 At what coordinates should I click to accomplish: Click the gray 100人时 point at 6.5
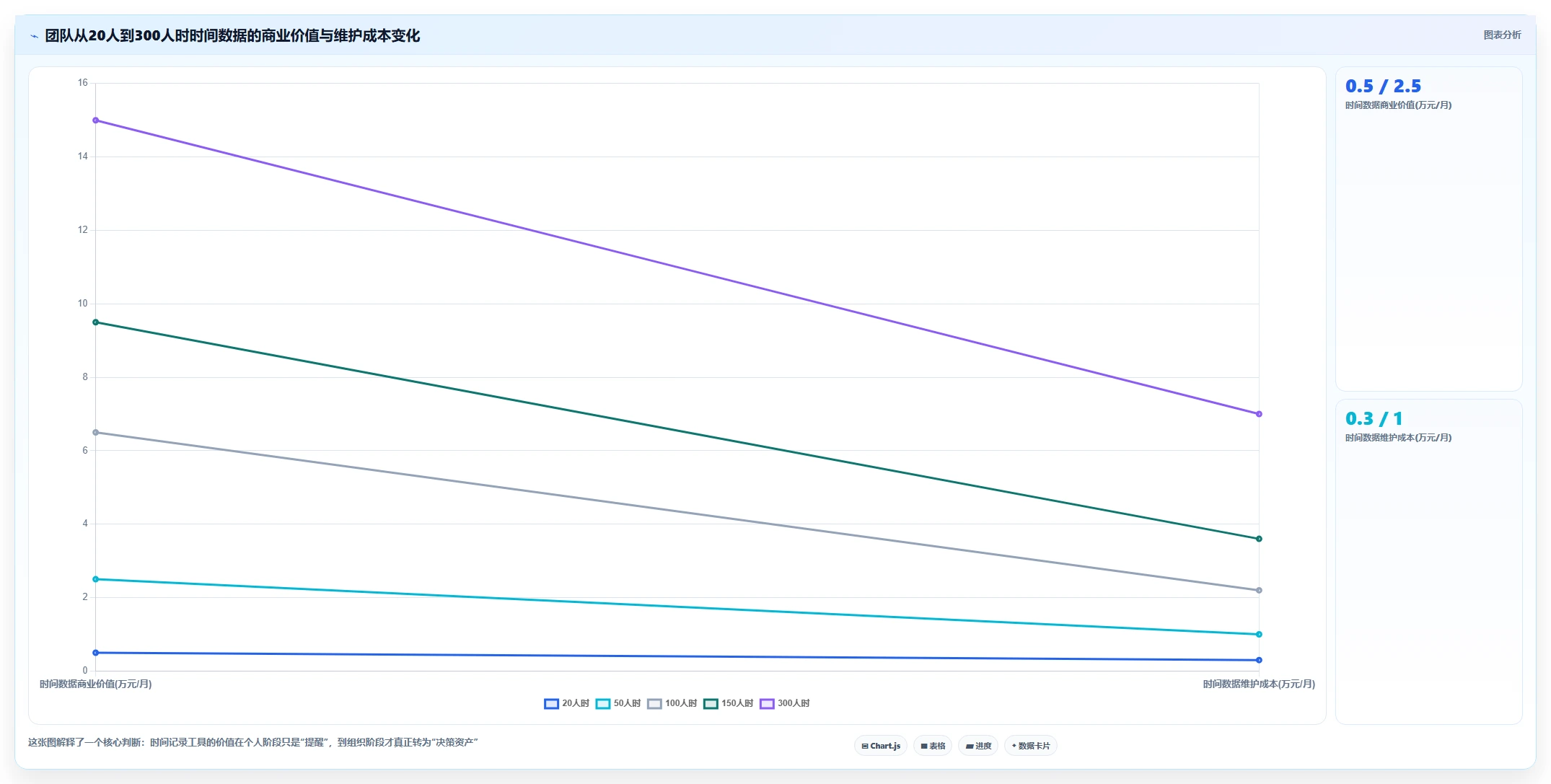coord(96,433)
